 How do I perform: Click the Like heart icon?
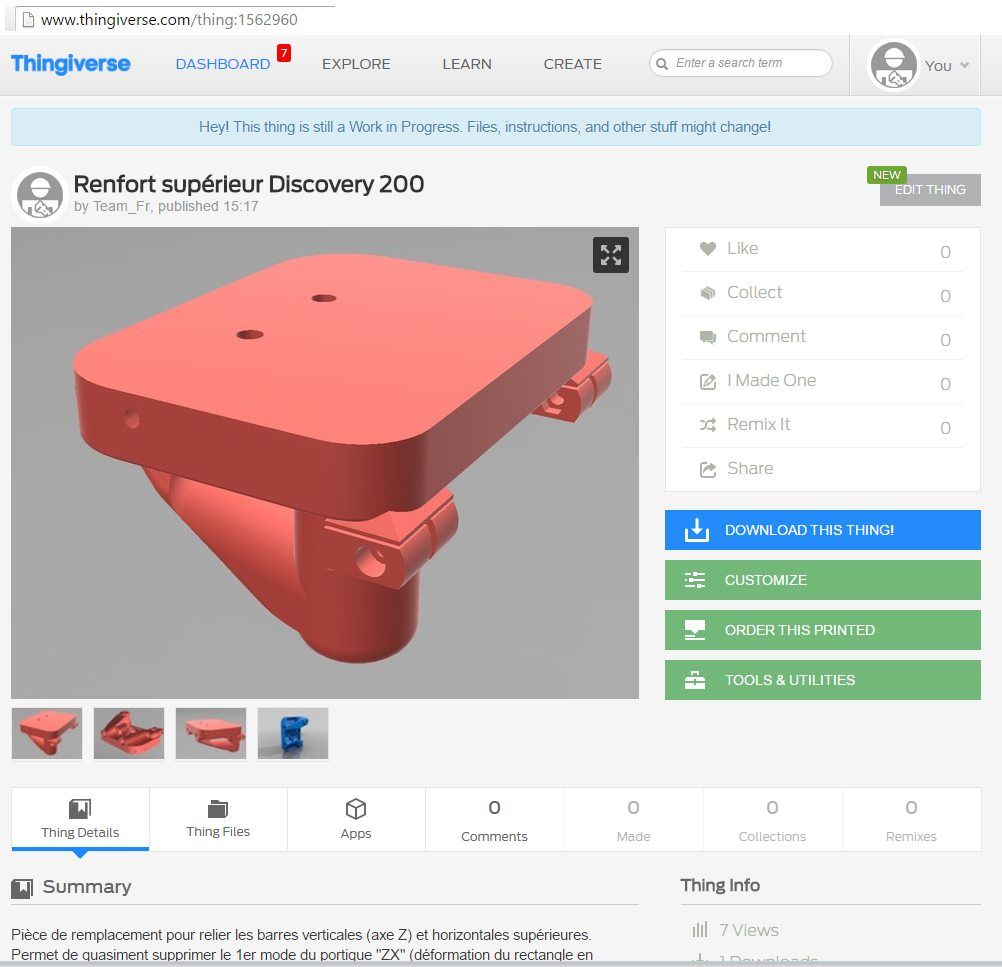707,249
